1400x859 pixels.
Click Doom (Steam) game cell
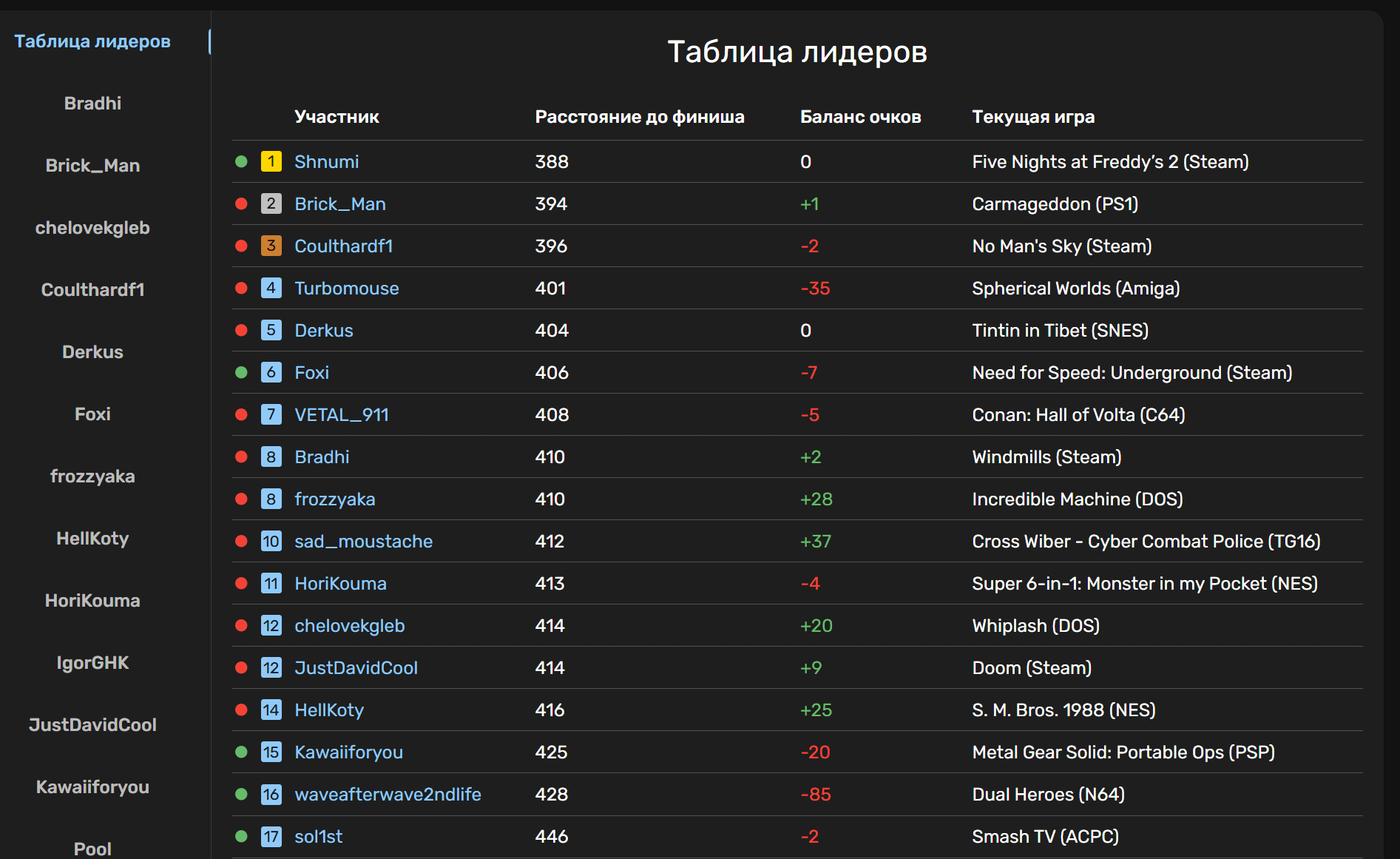point(1032,667)
